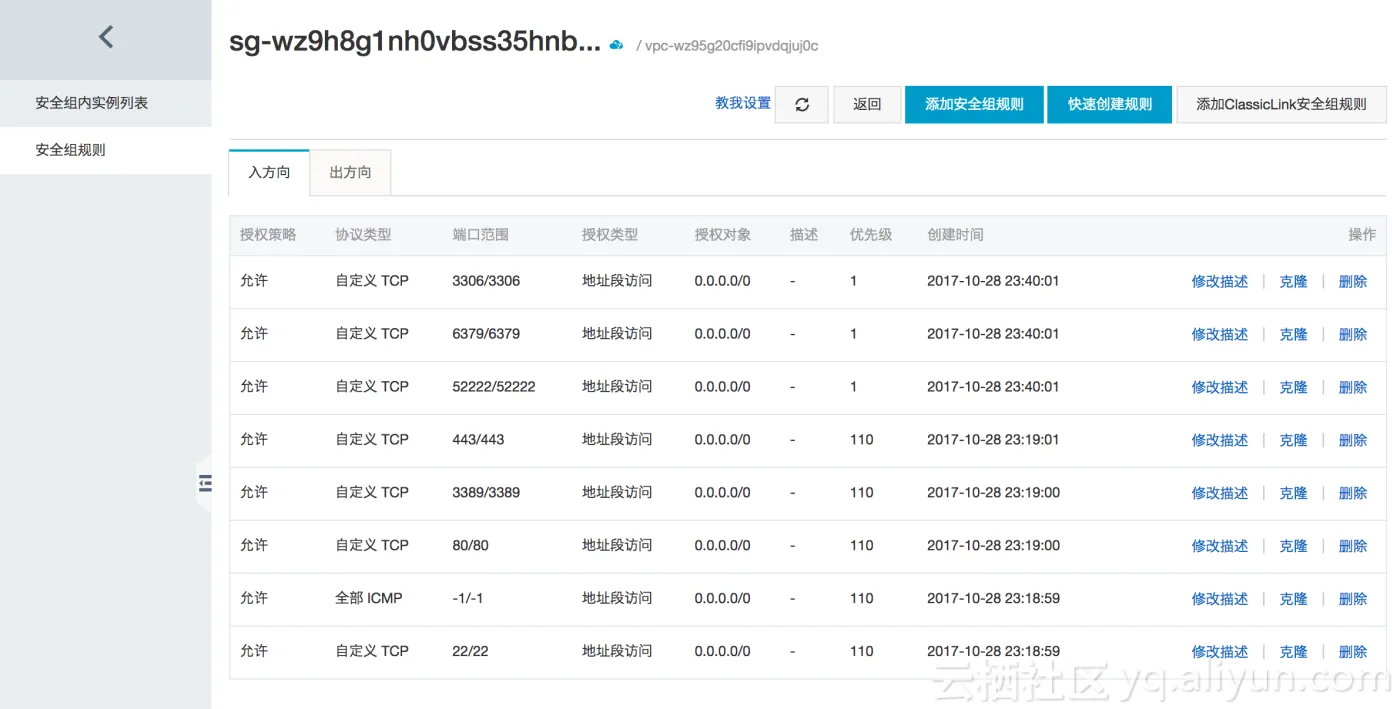
Task: Click the back arrow chevron in sidebar
Action: [x=106, y=38]
